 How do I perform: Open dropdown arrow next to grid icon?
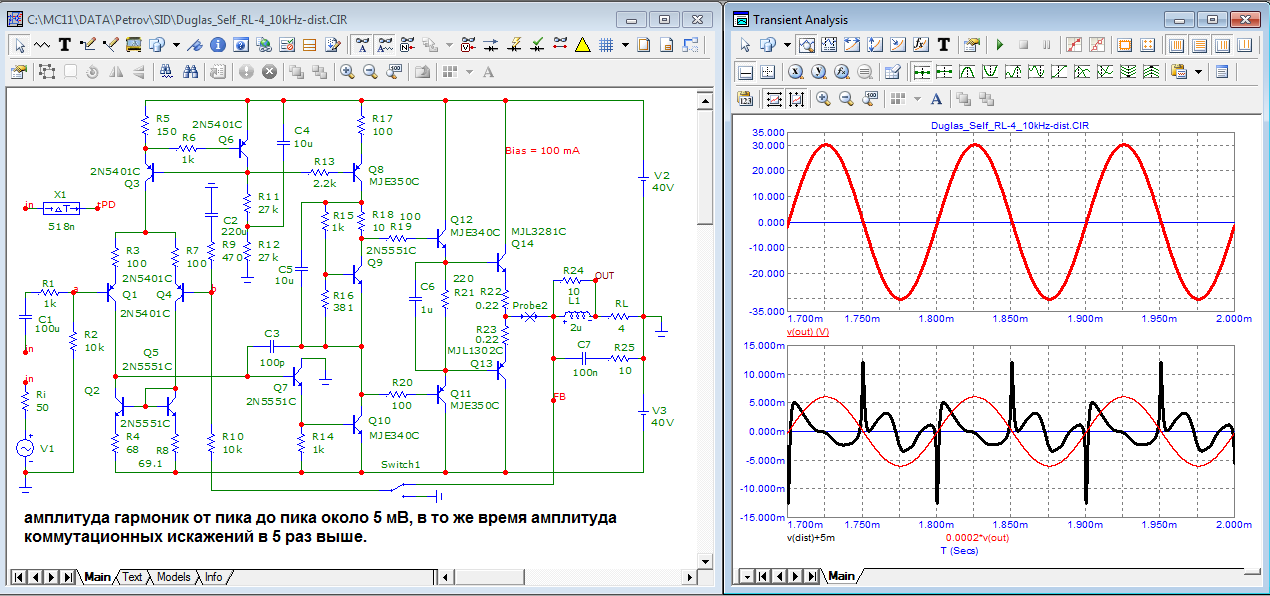point(626,45)
